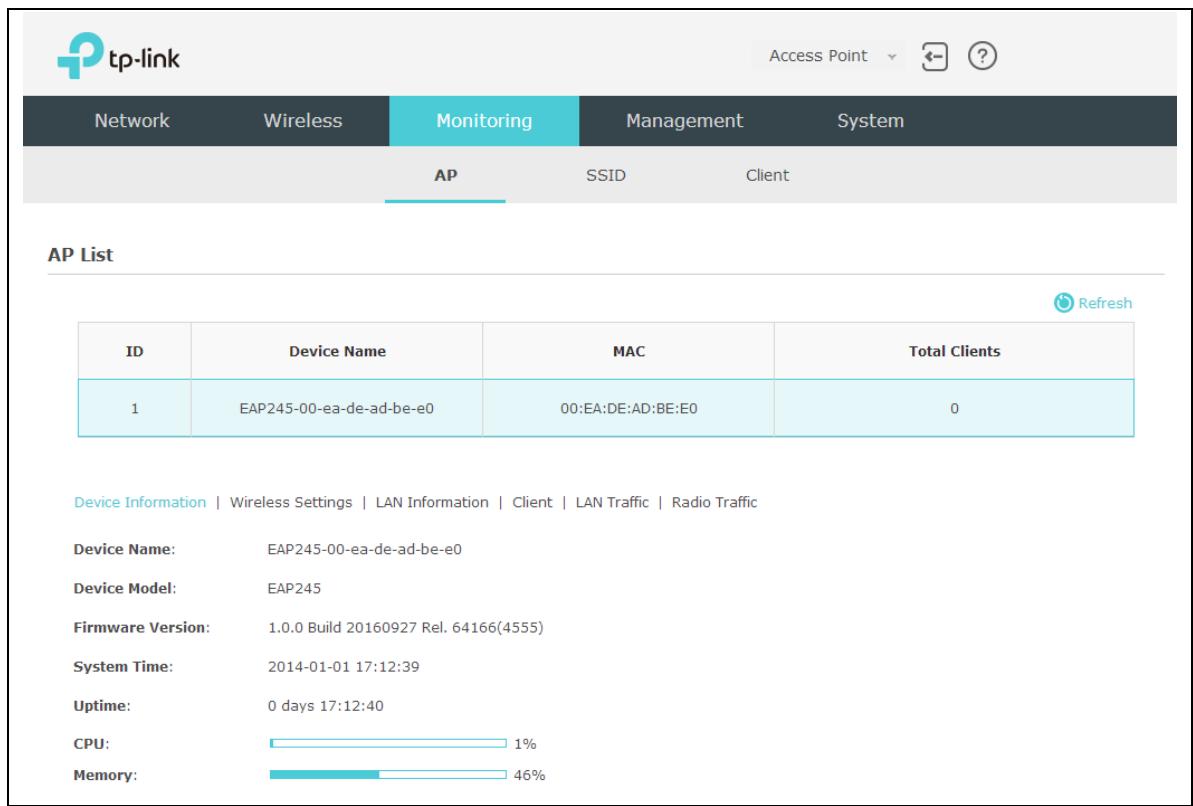
Task: Open the Wireless Settings link
Action: pyautogui.click(x=291, y=502)
